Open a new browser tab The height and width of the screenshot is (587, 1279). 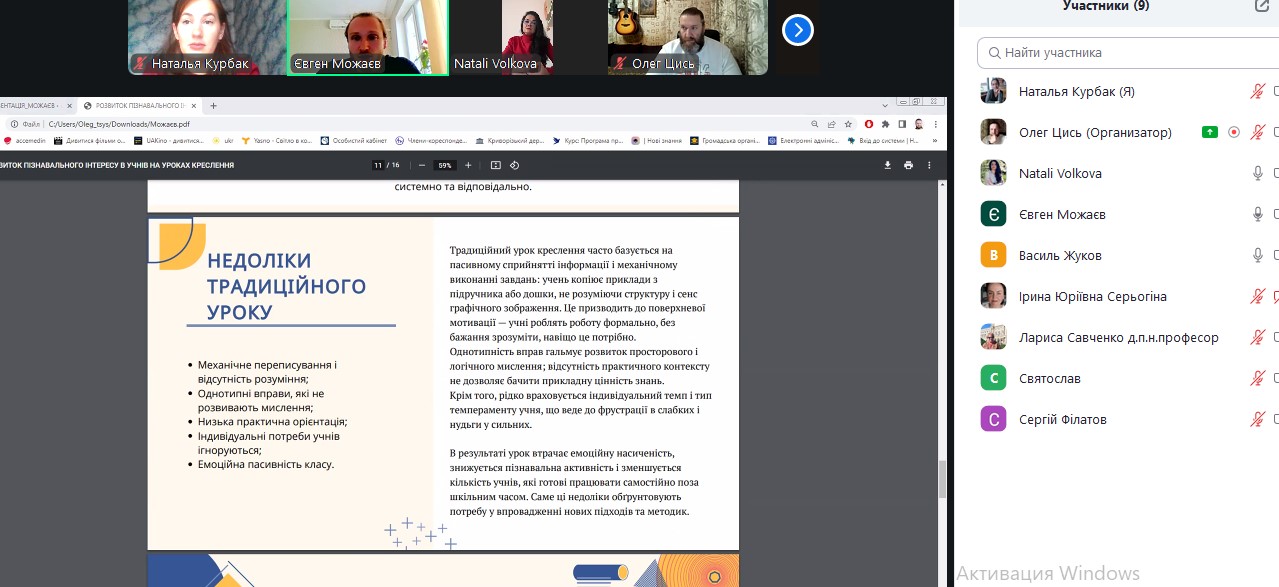tap(213, 105)
